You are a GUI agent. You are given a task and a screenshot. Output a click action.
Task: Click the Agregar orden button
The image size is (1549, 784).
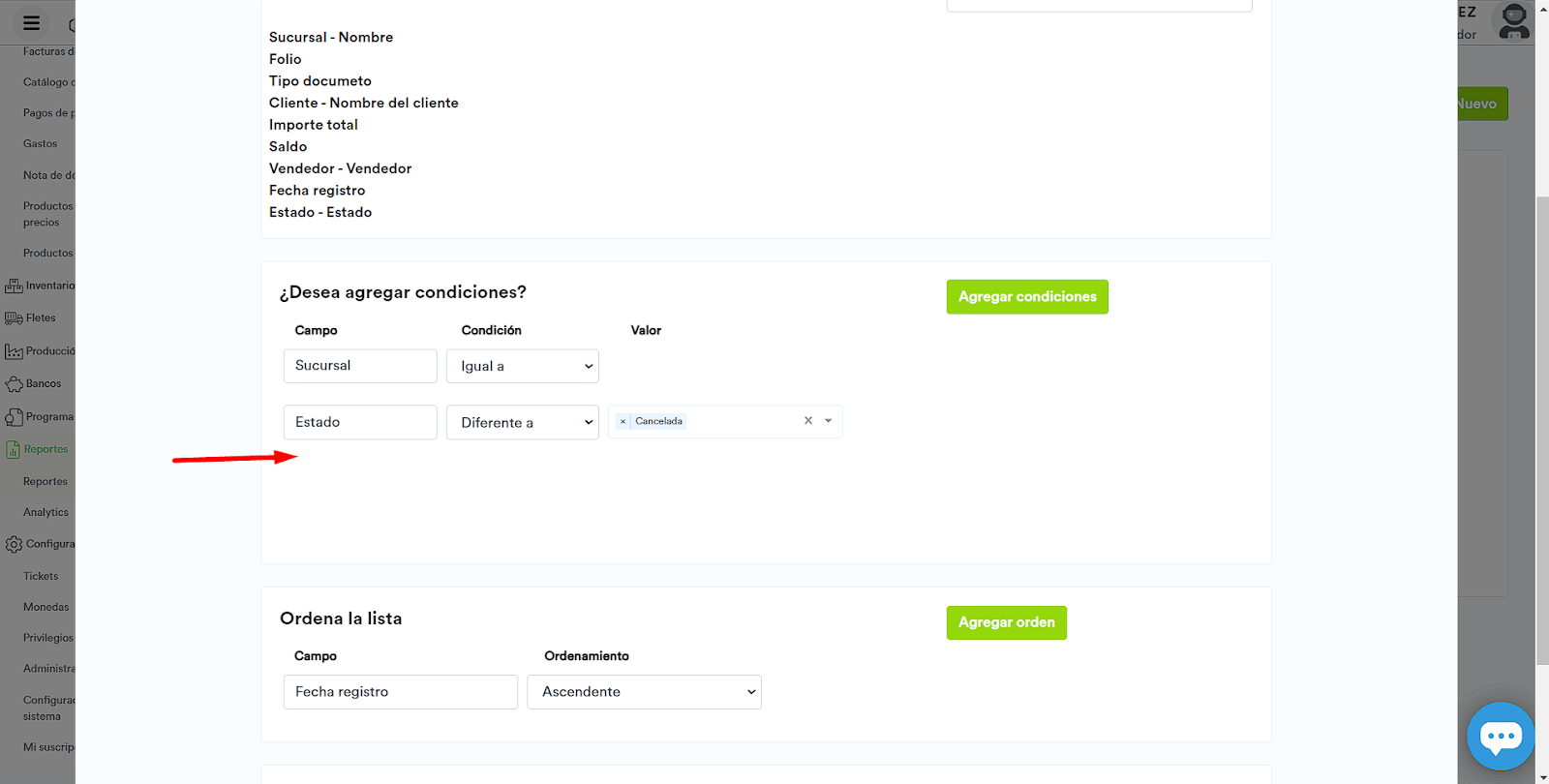coord(1006,622)
